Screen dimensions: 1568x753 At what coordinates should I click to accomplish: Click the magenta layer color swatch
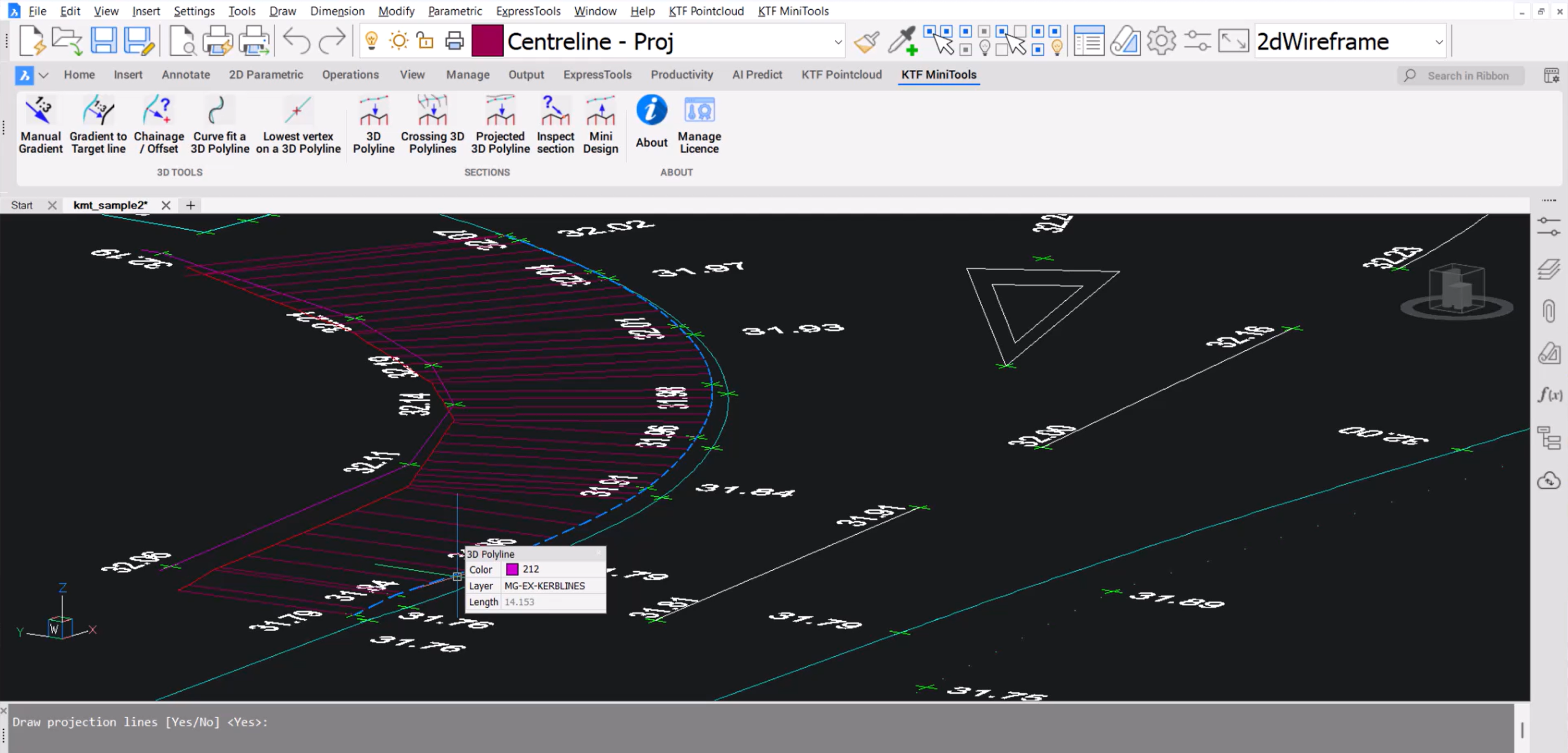(x=487, y=40)
